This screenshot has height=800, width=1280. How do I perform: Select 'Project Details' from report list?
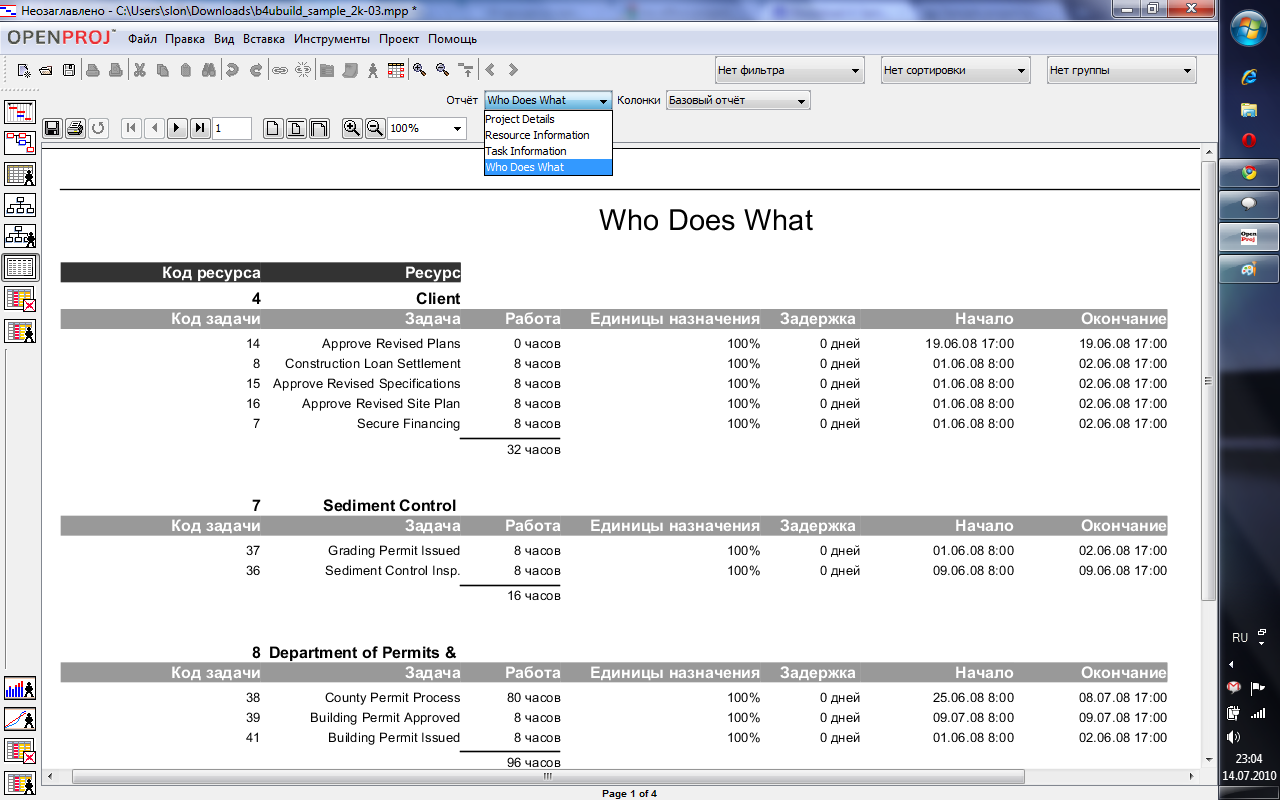click(x=548, y=119)
